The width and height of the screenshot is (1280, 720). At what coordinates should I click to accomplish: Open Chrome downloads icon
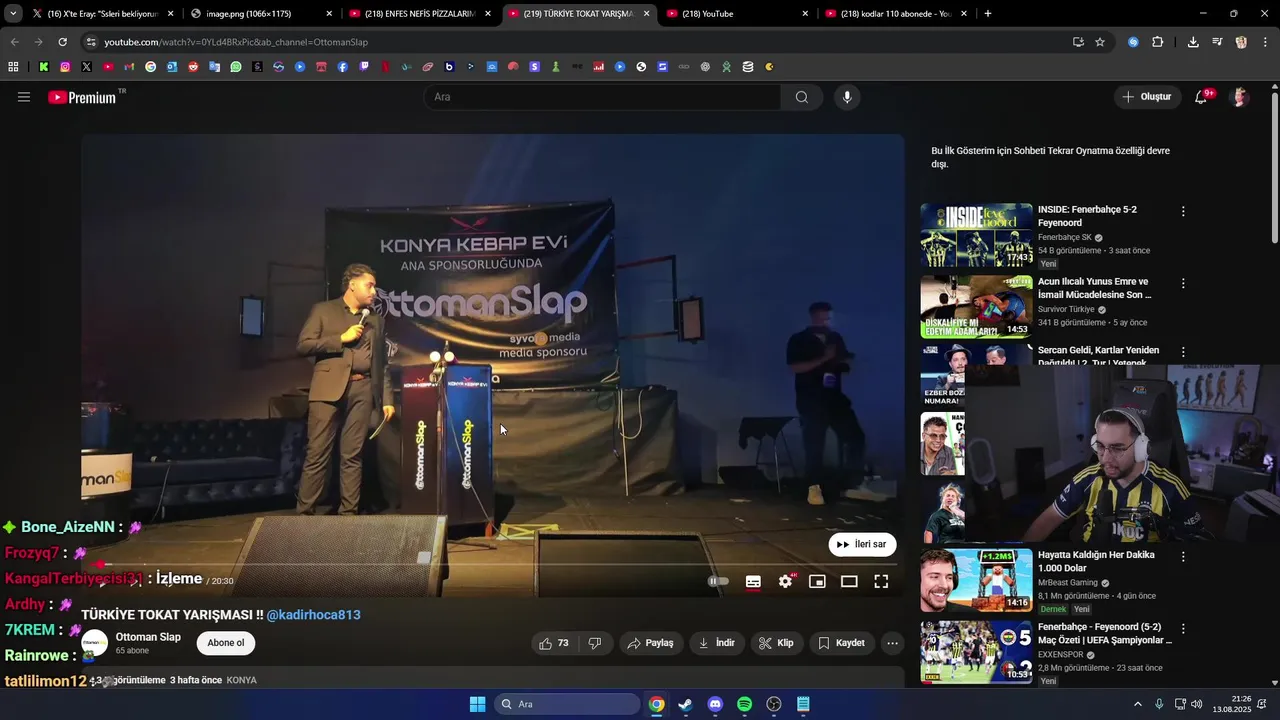click(x=1193, y=42)
